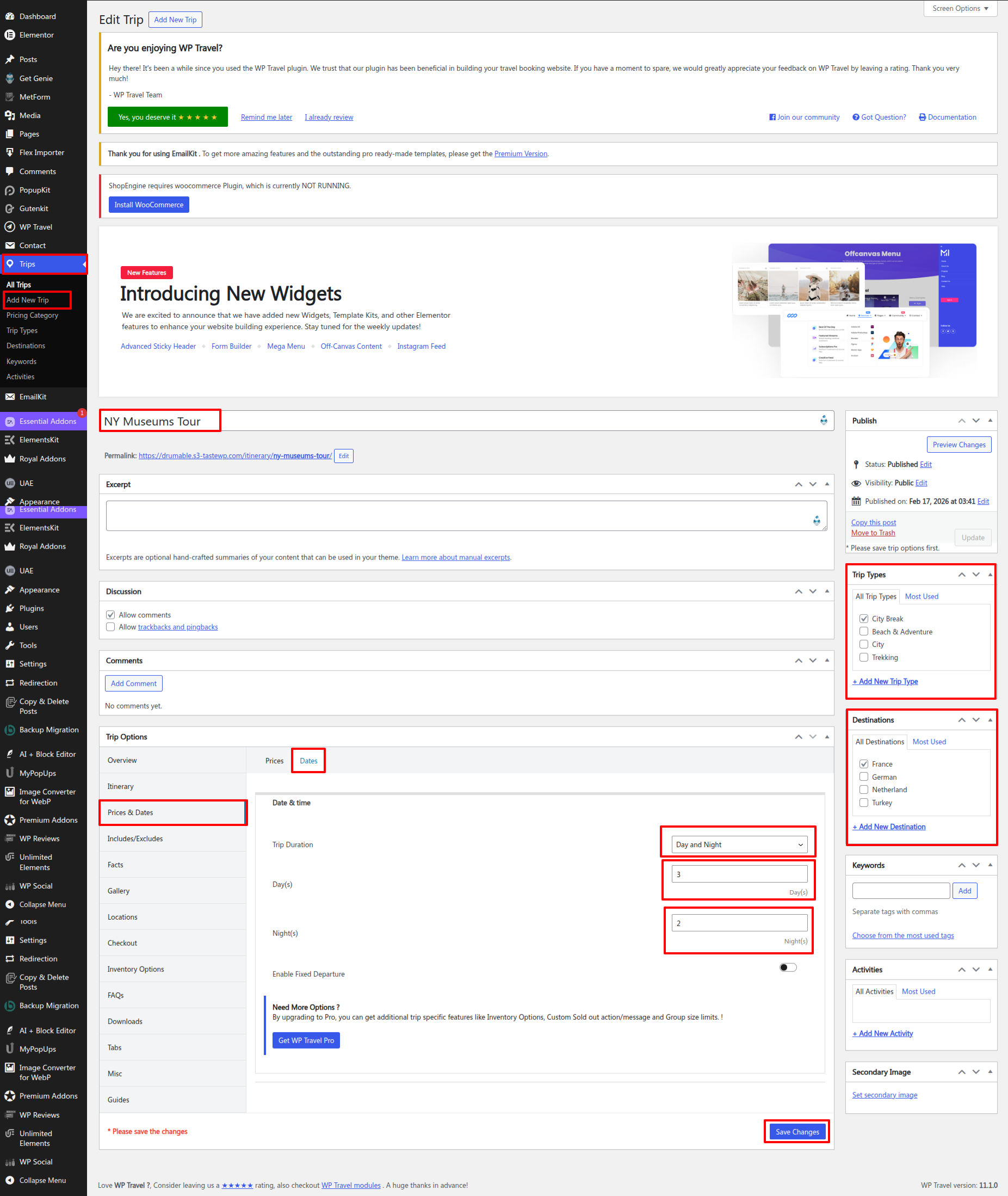Viewport: 1008px width, 1196px height.
Task: Open the EmailKit envelope icon
Action: point(10,397)
